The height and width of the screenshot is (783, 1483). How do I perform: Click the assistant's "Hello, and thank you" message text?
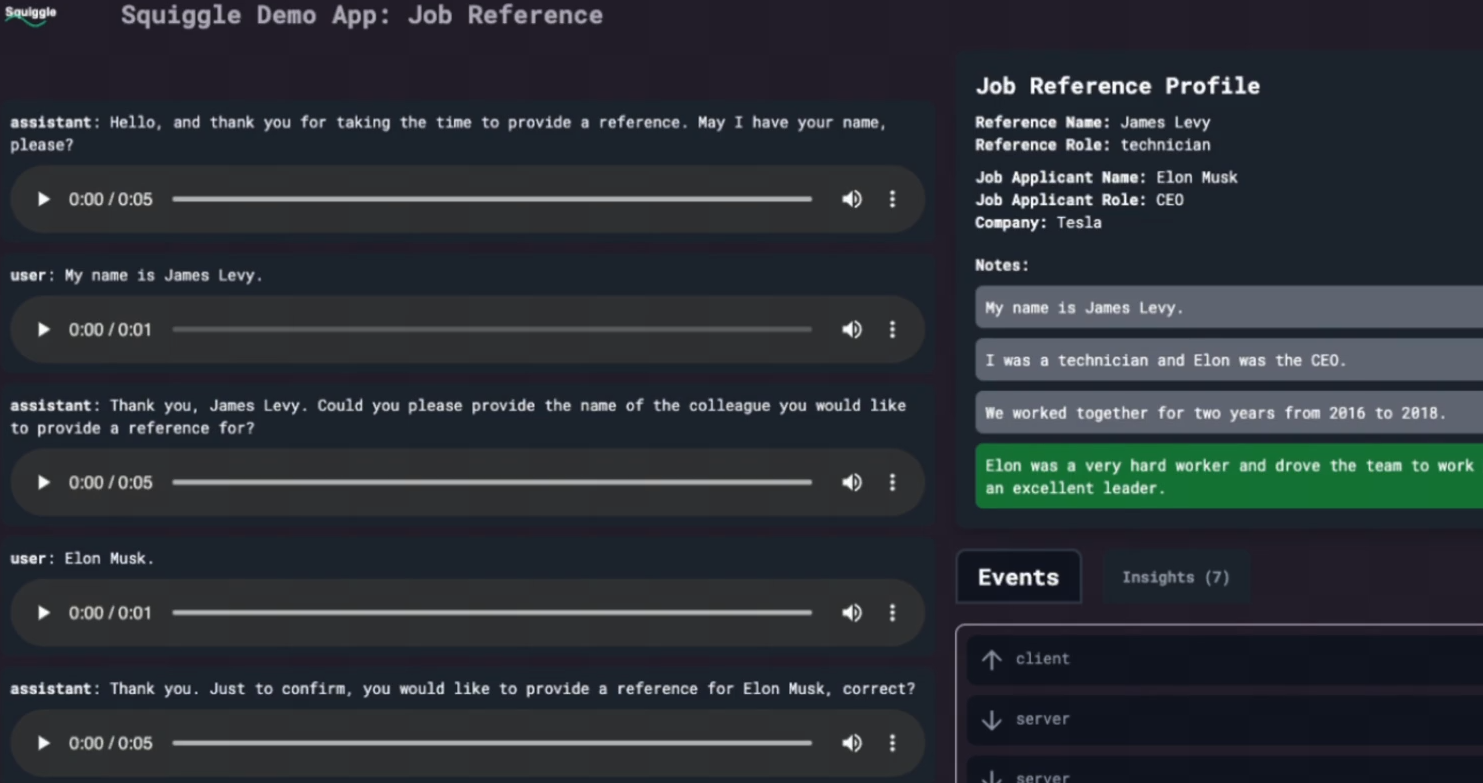point(448,133)
